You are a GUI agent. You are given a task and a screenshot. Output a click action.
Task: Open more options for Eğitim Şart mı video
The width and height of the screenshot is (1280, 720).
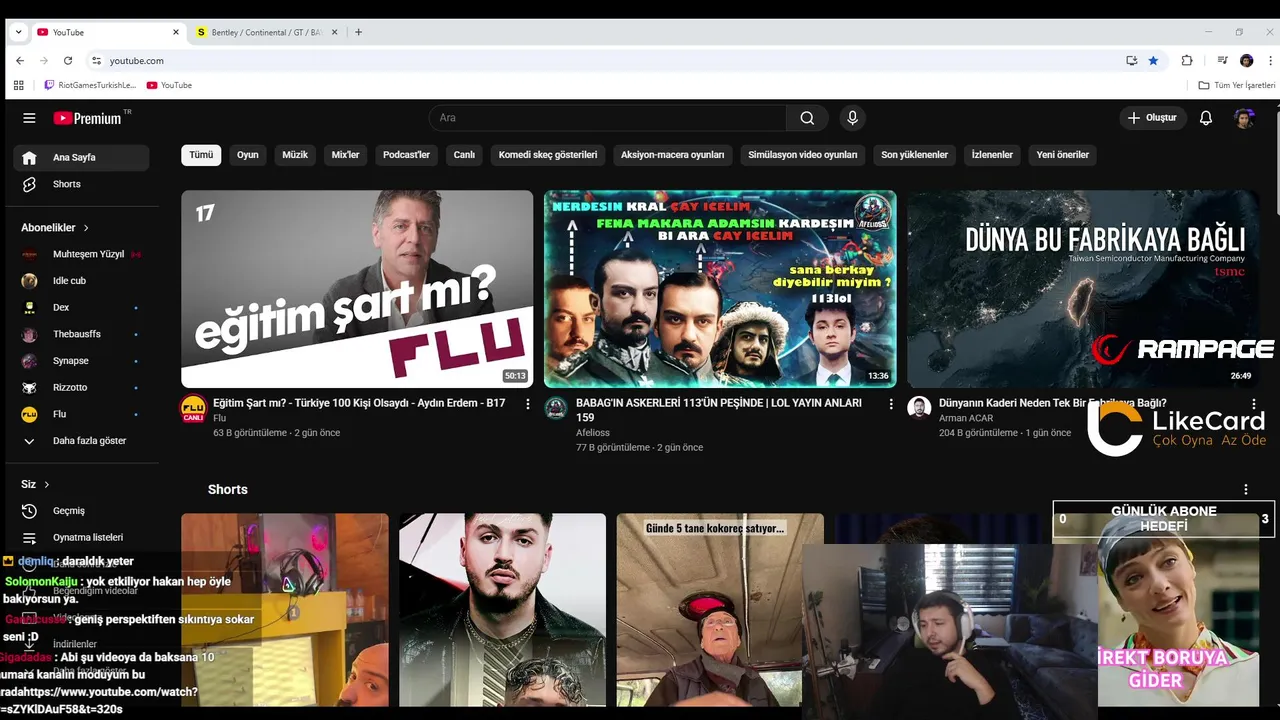pyautogui.click(x=528, y=404)
